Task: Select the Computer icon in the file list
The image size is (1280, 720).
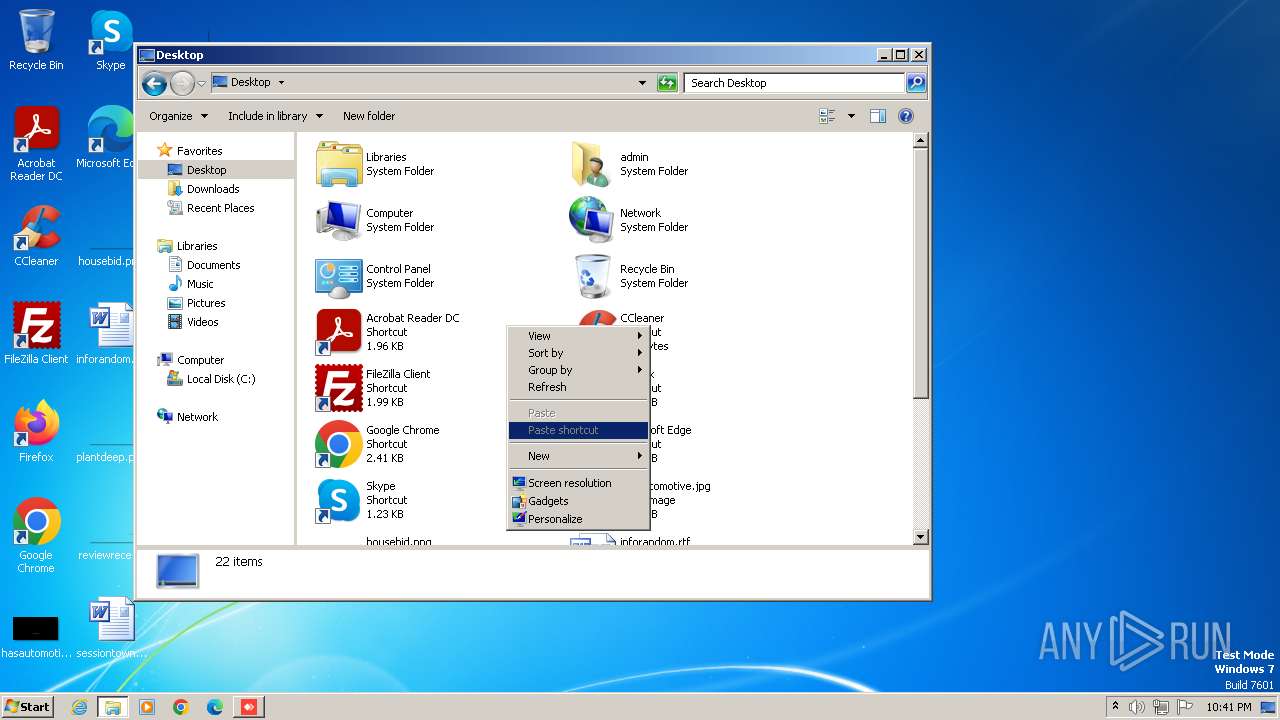Action: (x=339, y=220)
